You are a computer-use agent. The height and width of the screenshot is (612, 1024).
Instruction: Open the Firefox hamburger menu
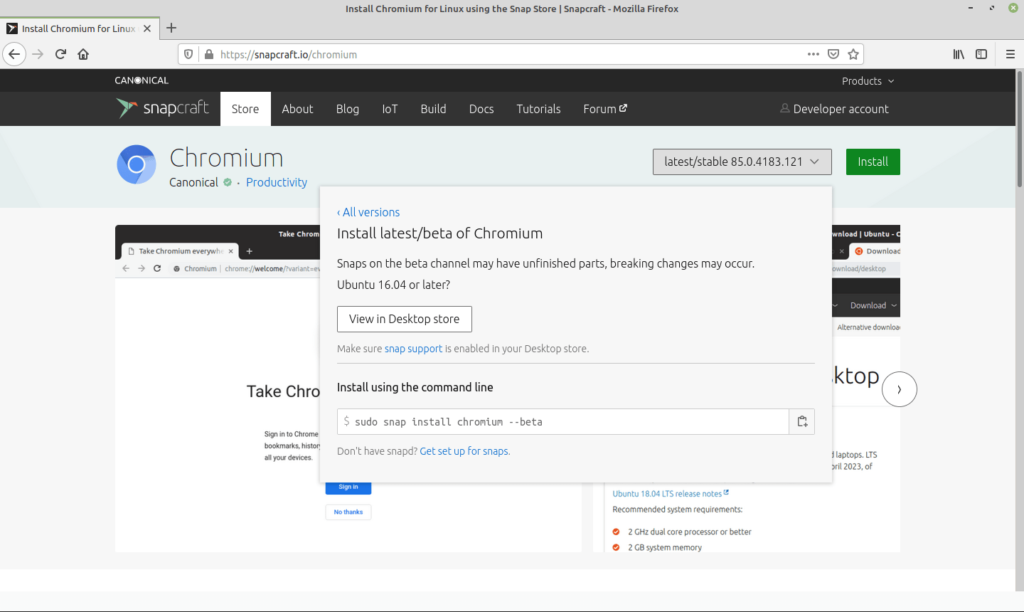pyautogui.click(x=1010, y=54)
